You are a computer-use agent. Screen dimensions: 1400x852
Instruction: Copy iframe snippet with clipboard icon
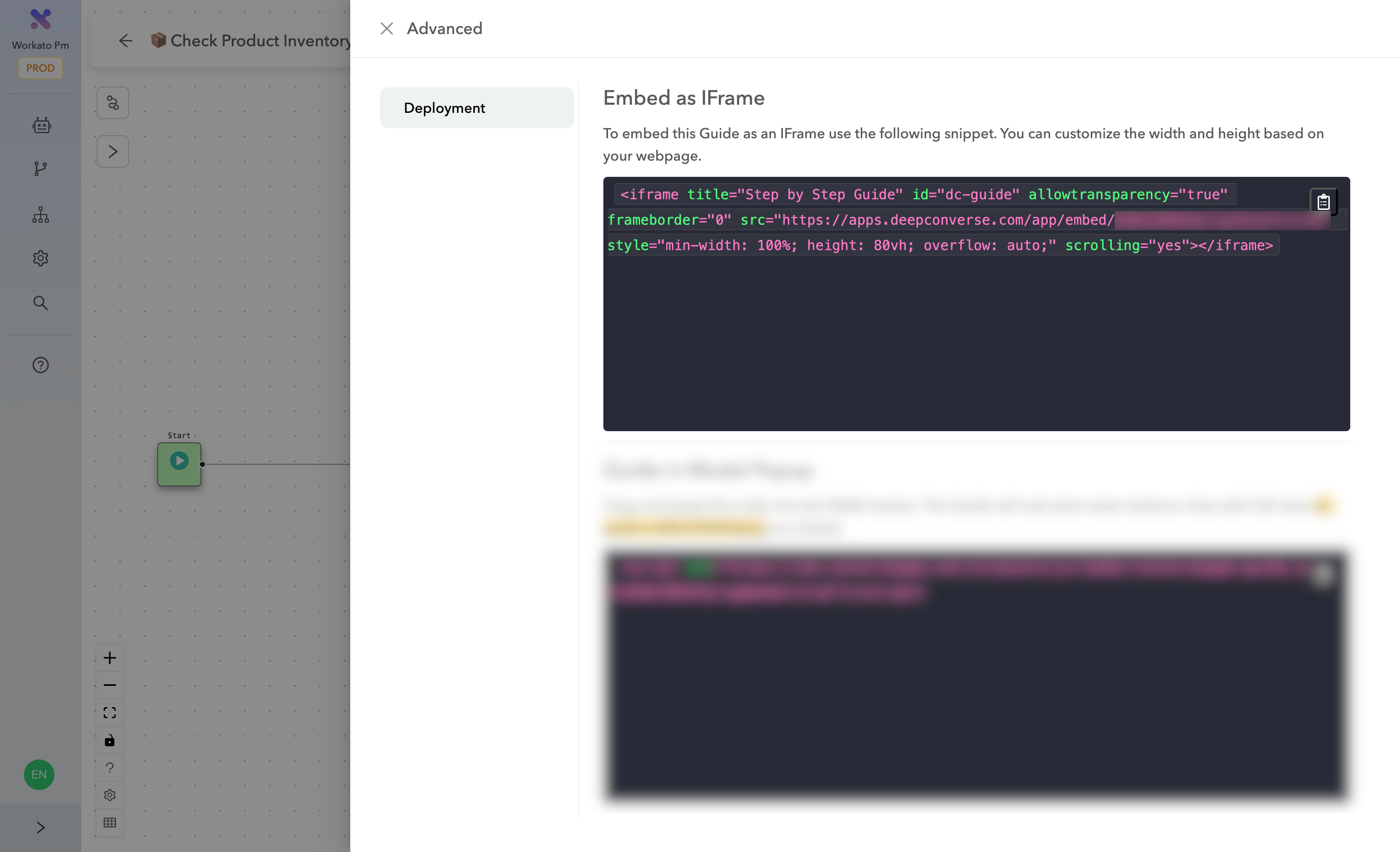pos(1323,202)
